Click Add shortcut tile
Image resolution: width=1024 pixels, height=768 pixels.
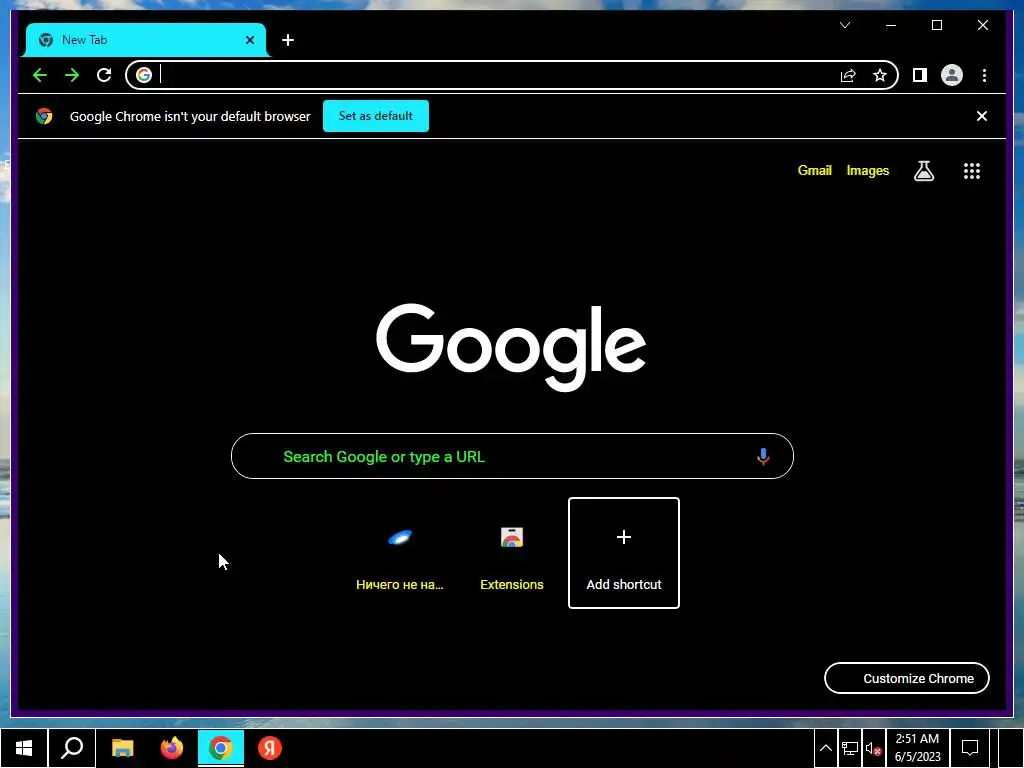coord(624,553)
